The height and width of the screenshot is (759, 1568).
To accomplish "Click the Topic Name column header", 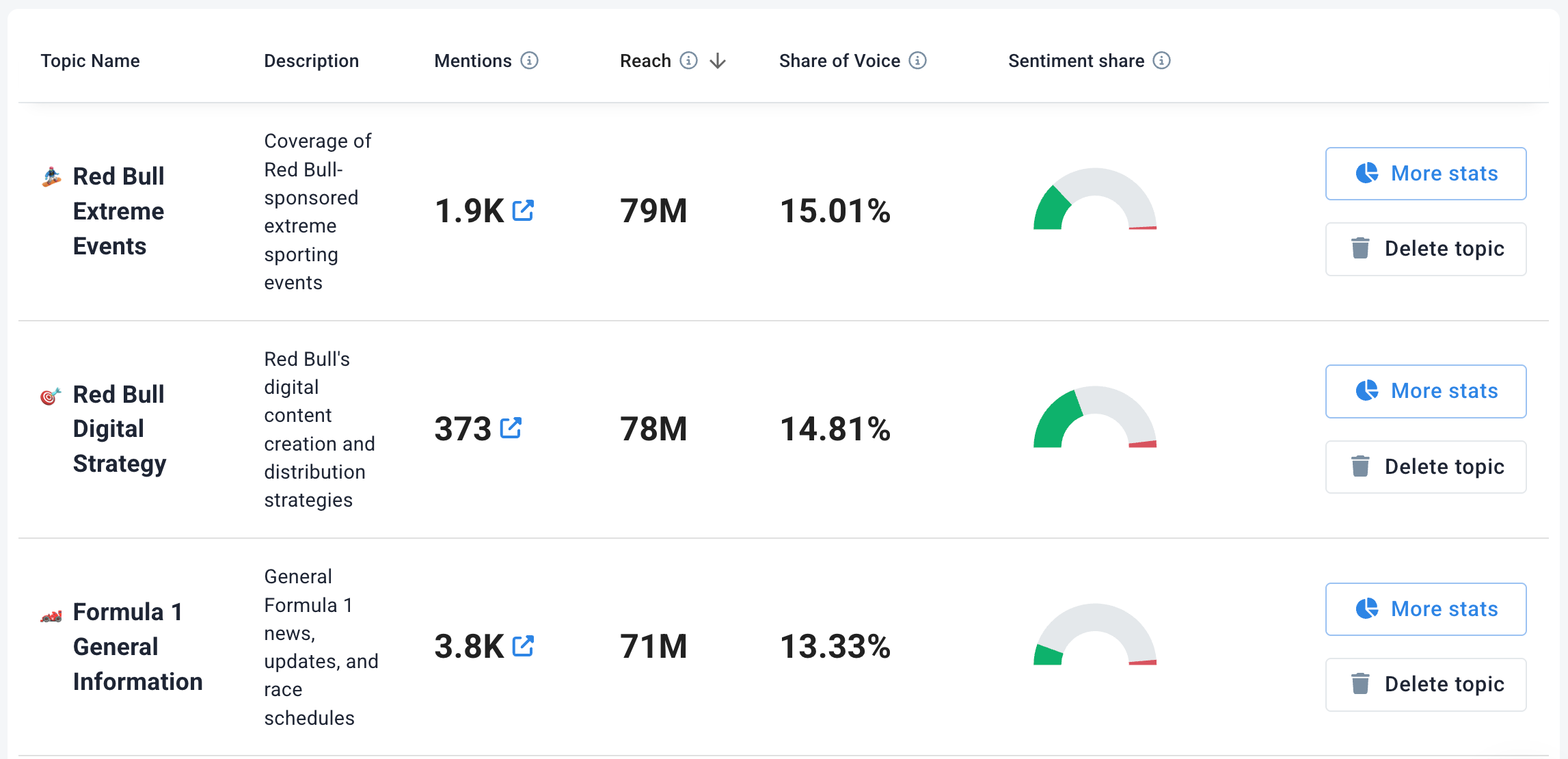I will click(90, 61).
